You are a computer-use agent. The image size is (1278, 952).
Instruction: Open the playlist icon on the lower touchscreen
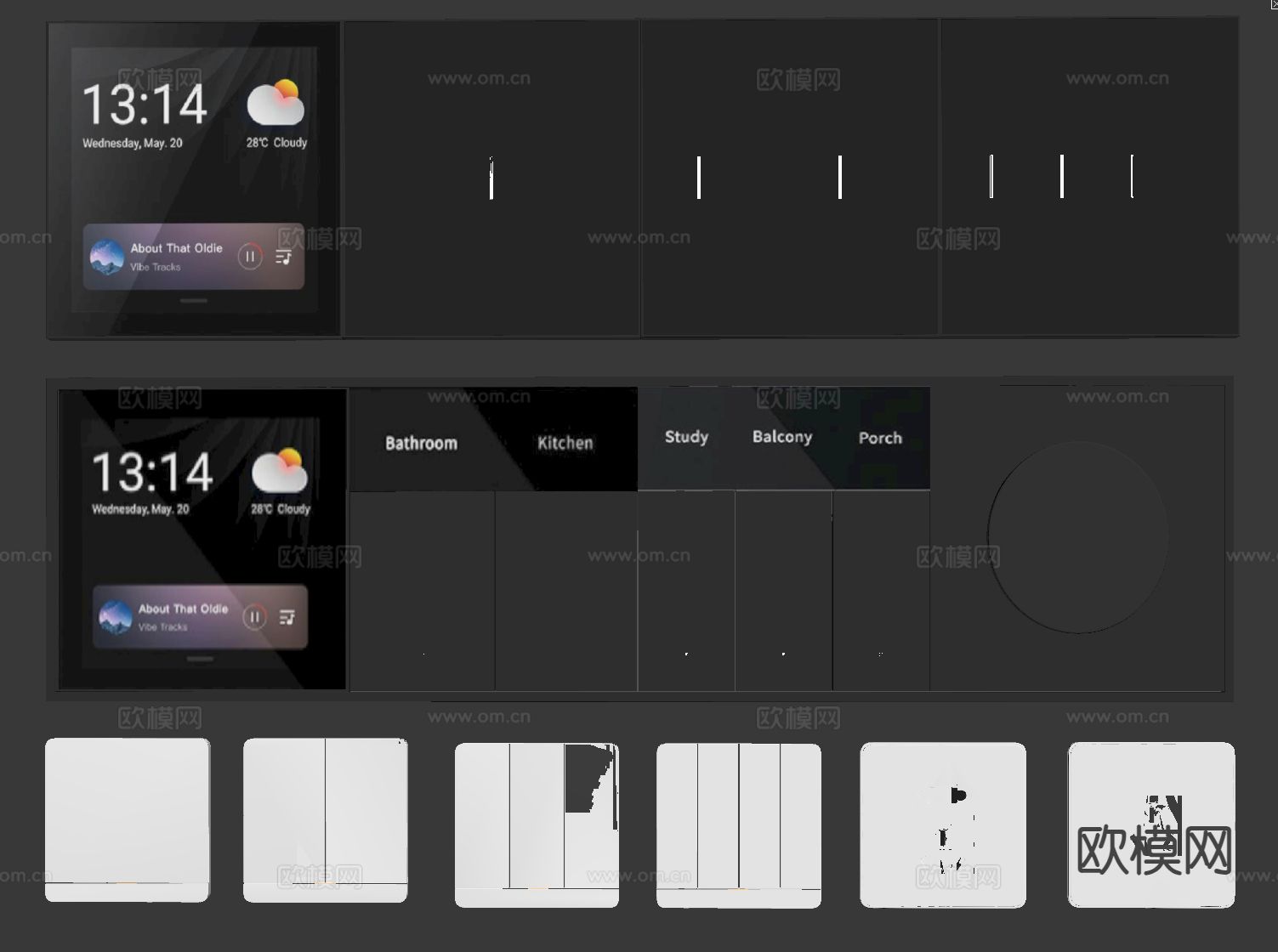pos(287,617)
